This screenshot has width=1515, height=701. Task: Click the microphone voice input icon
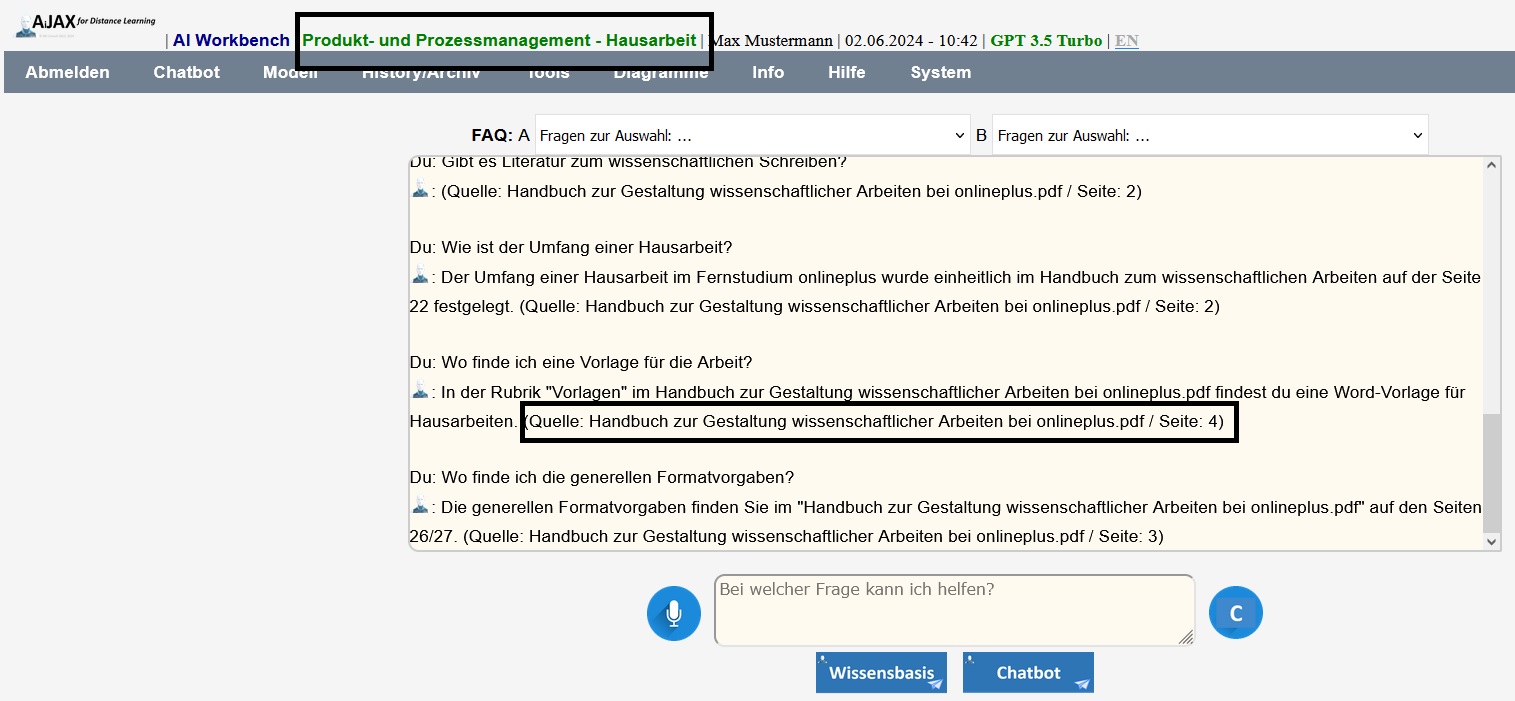pyautogui.click(x=674, y=613)
